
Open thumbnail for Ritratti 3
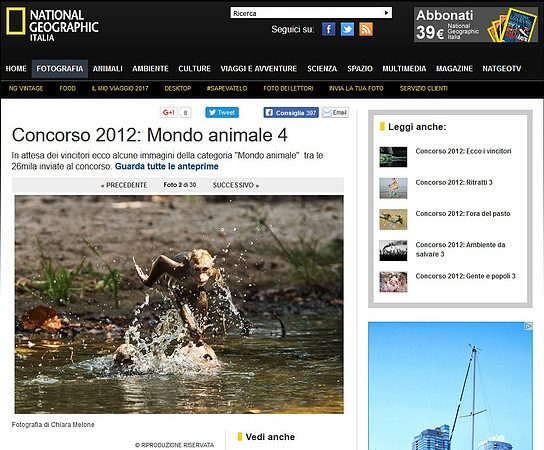(393, 188)
